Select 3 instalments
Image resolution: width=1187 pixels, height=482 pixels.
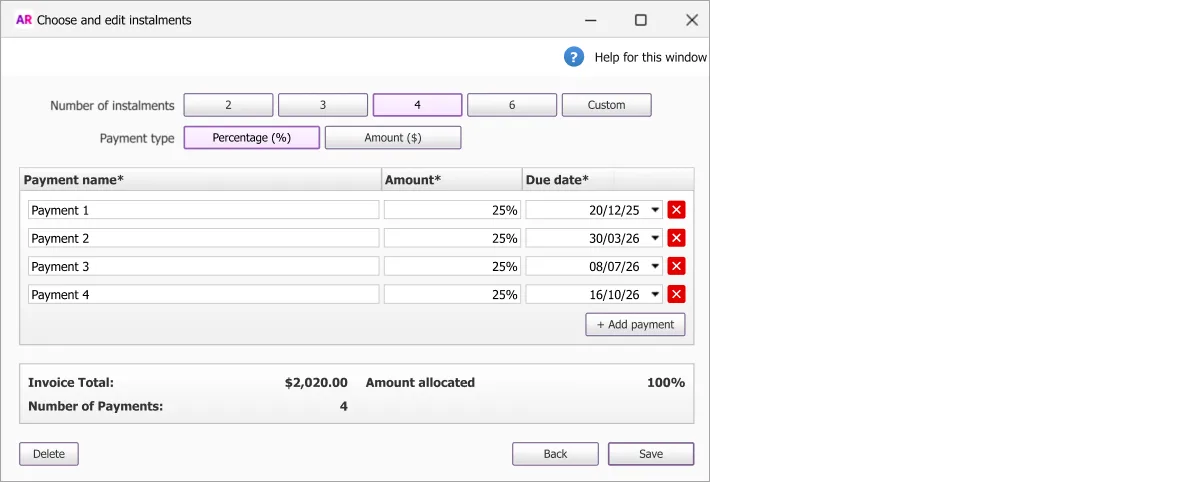pyautogui.click(x=322, y=105)
